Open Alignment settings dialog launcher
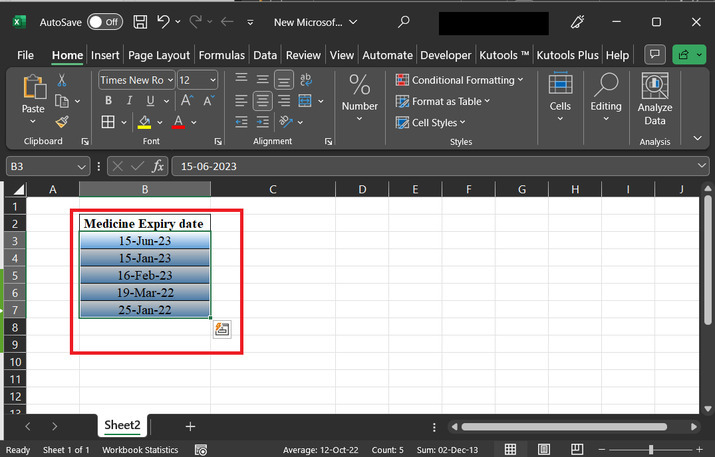Screen dimensions: 715x457 pos(328,142)
